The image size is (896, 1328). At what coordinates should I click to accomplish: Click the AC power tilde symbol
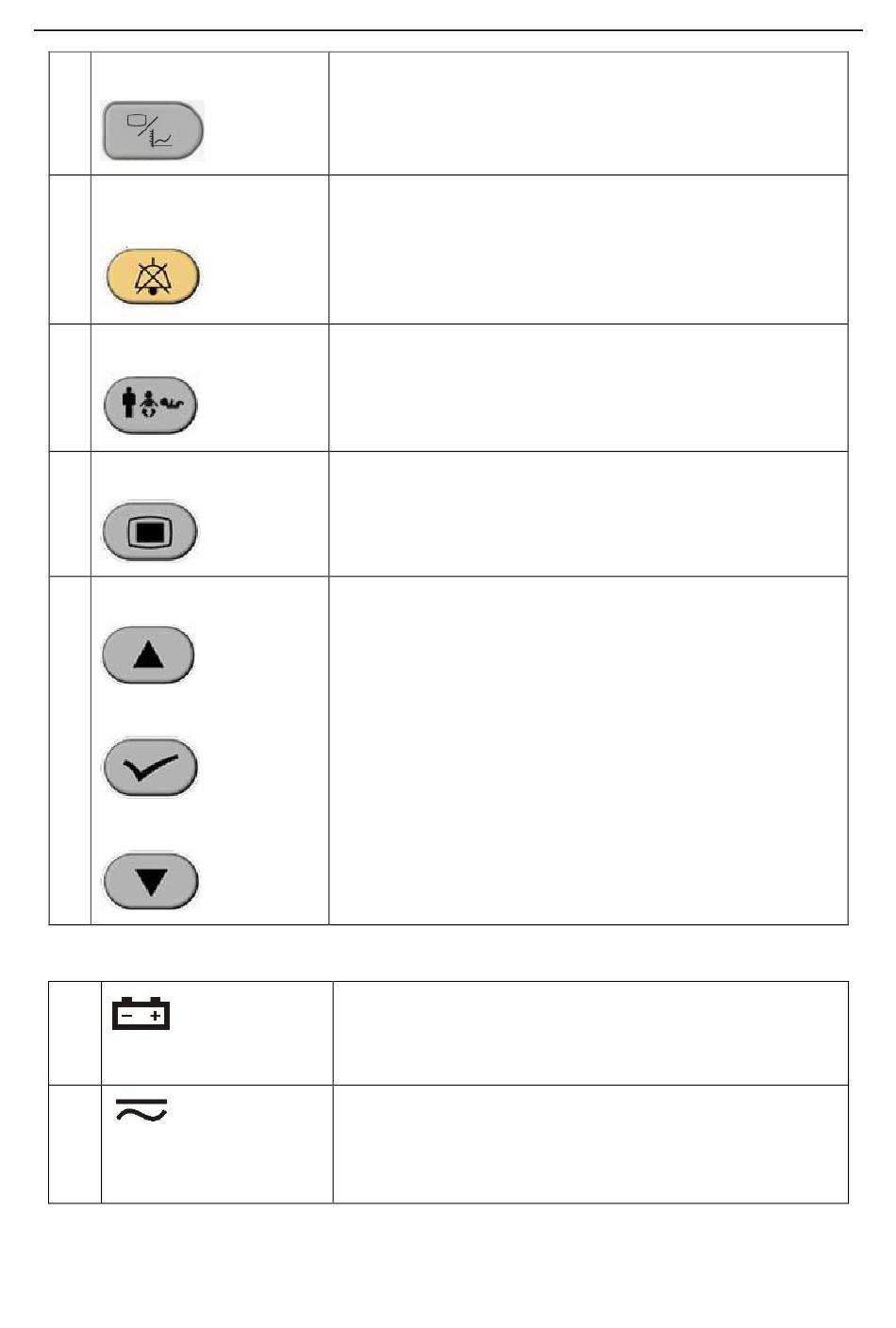141,1111
